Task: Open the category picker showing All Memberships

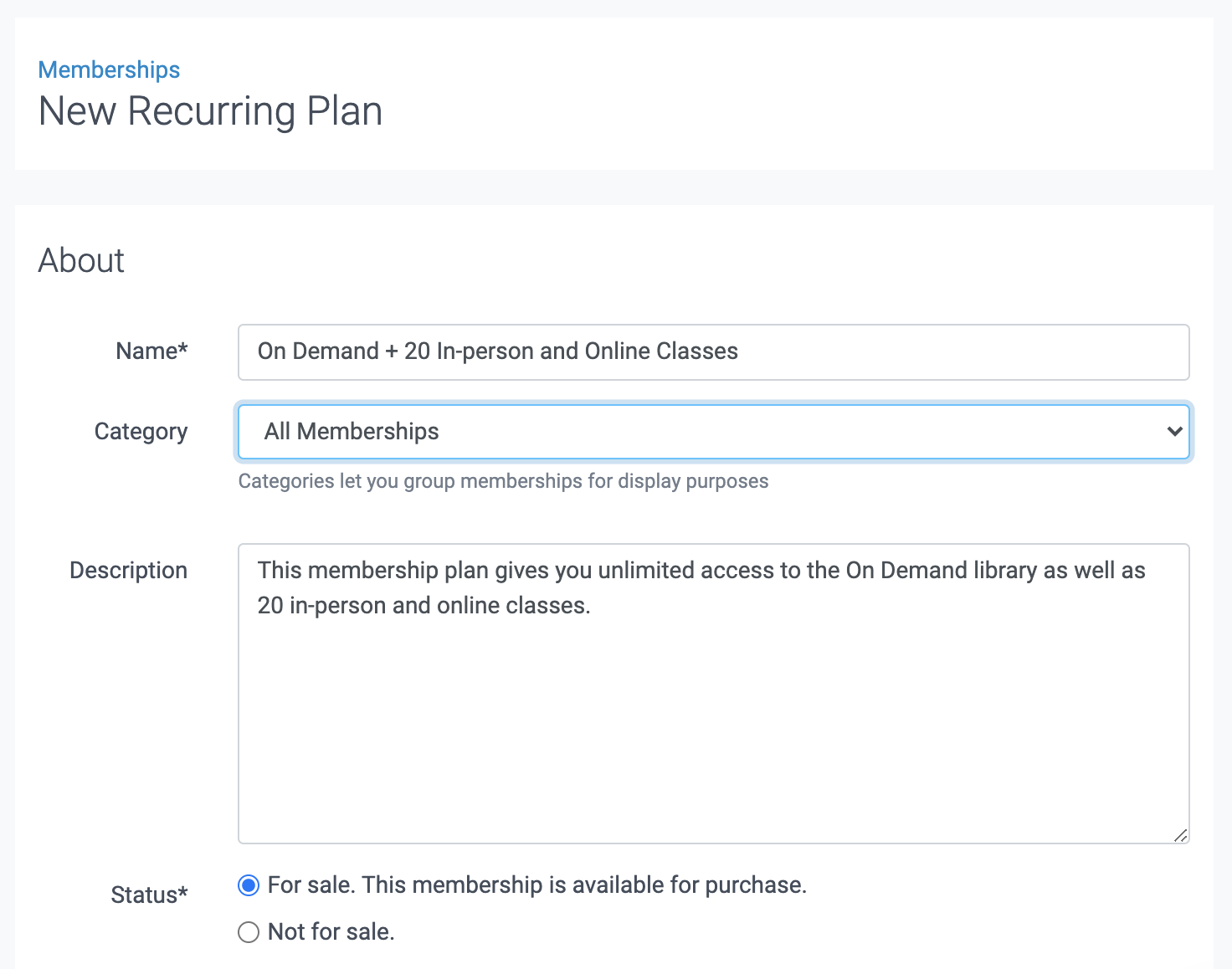Action: 713,432
